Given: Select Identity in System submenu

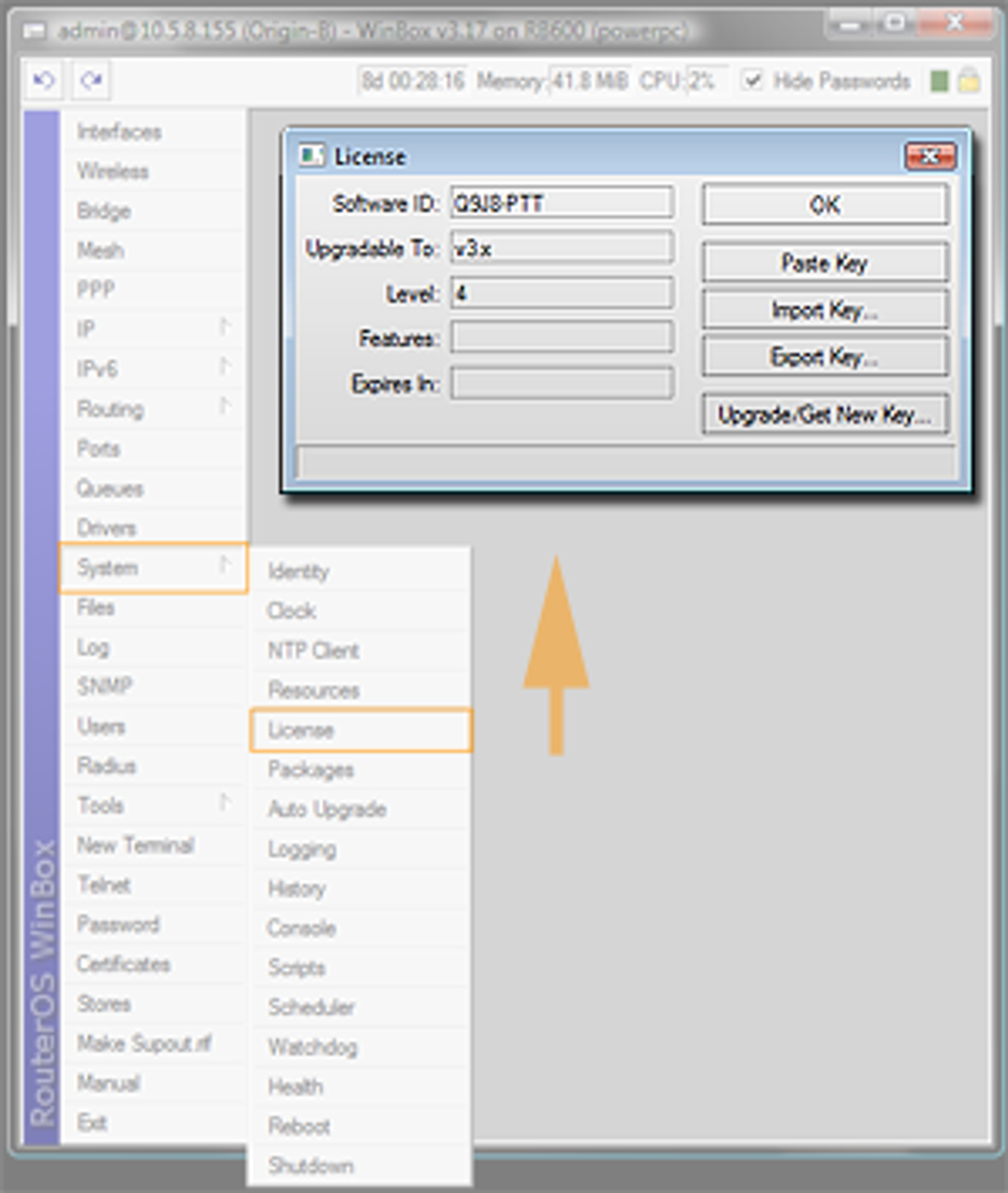Looking at the screenshot, I should 361,572.
